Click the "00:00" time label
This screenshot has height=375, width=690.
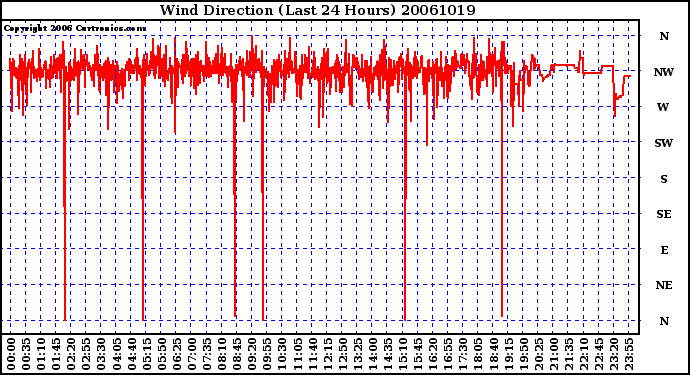point(11,354)
